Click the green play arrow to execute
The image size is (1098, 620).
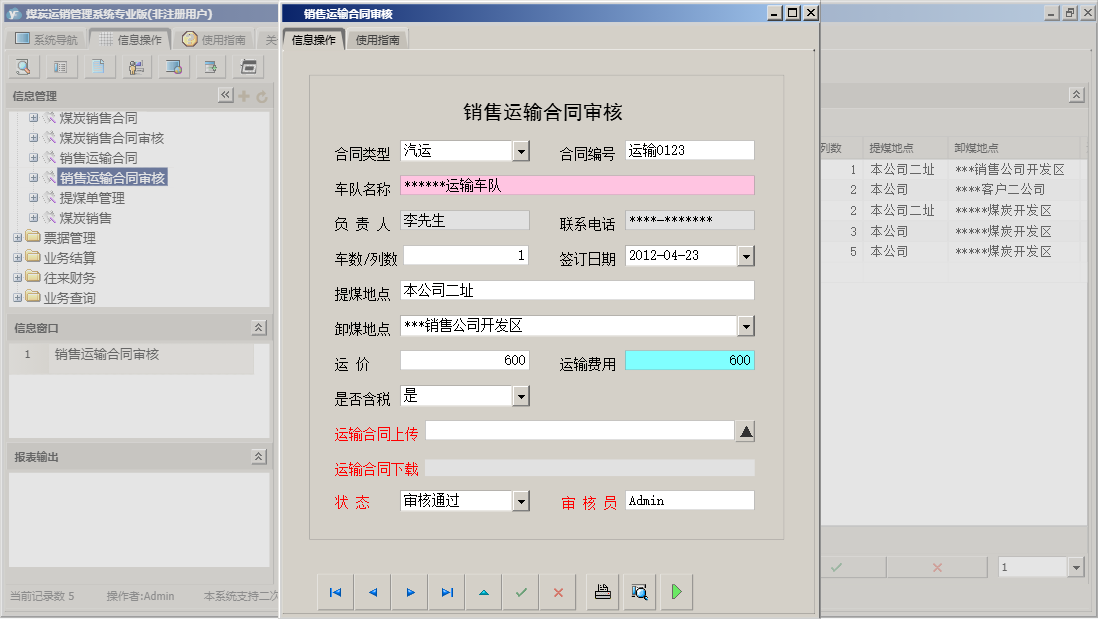[x=676, y=592]
